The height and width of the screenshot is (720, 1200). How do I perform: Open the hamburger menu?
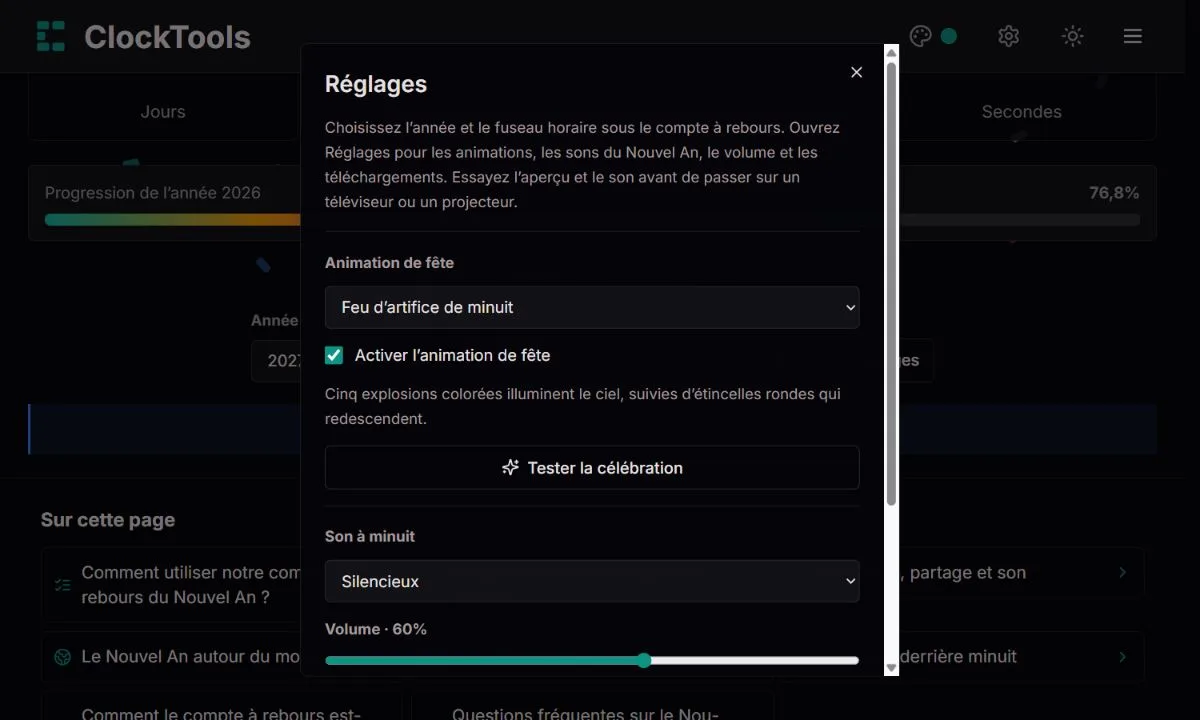click(1132, 36)
